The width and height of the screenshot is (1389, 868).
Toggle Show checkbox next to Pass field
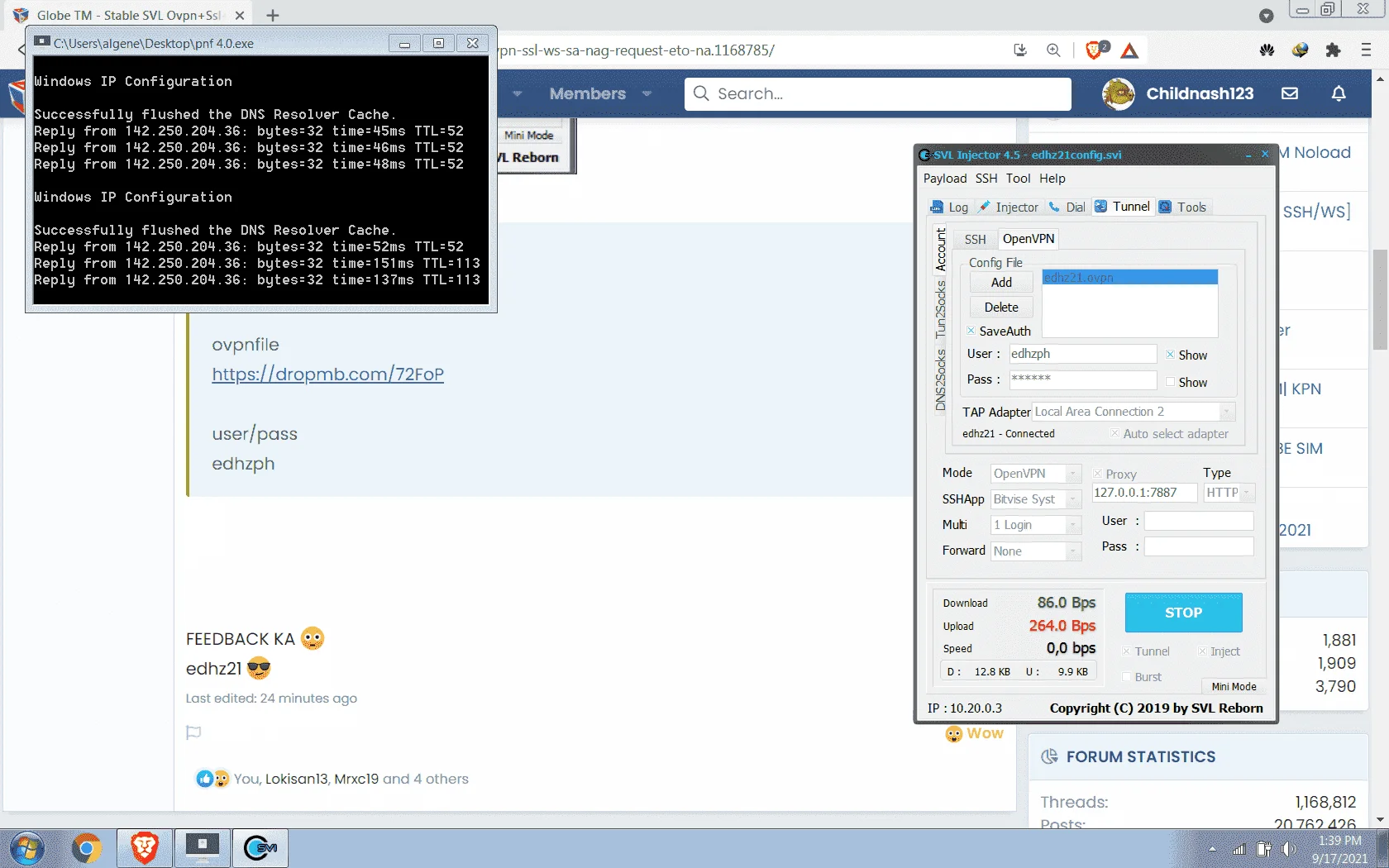tap(1170, 382)
